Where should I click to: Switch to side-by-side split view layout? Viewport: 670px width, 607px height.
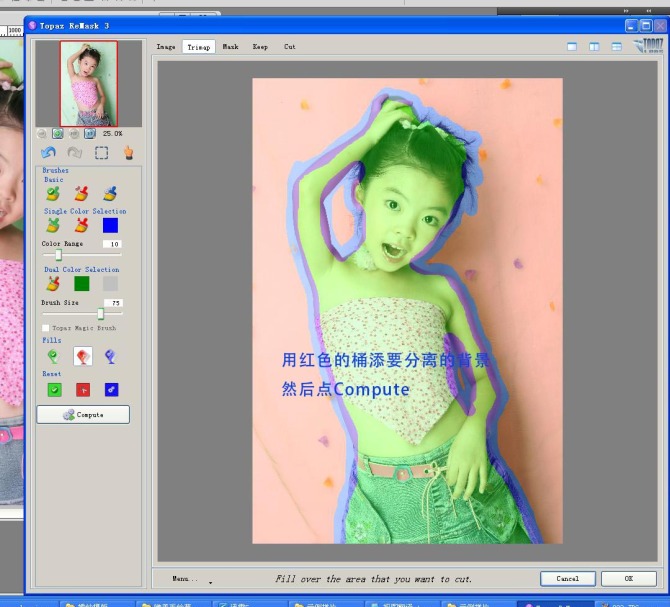[x=594, y=47]
